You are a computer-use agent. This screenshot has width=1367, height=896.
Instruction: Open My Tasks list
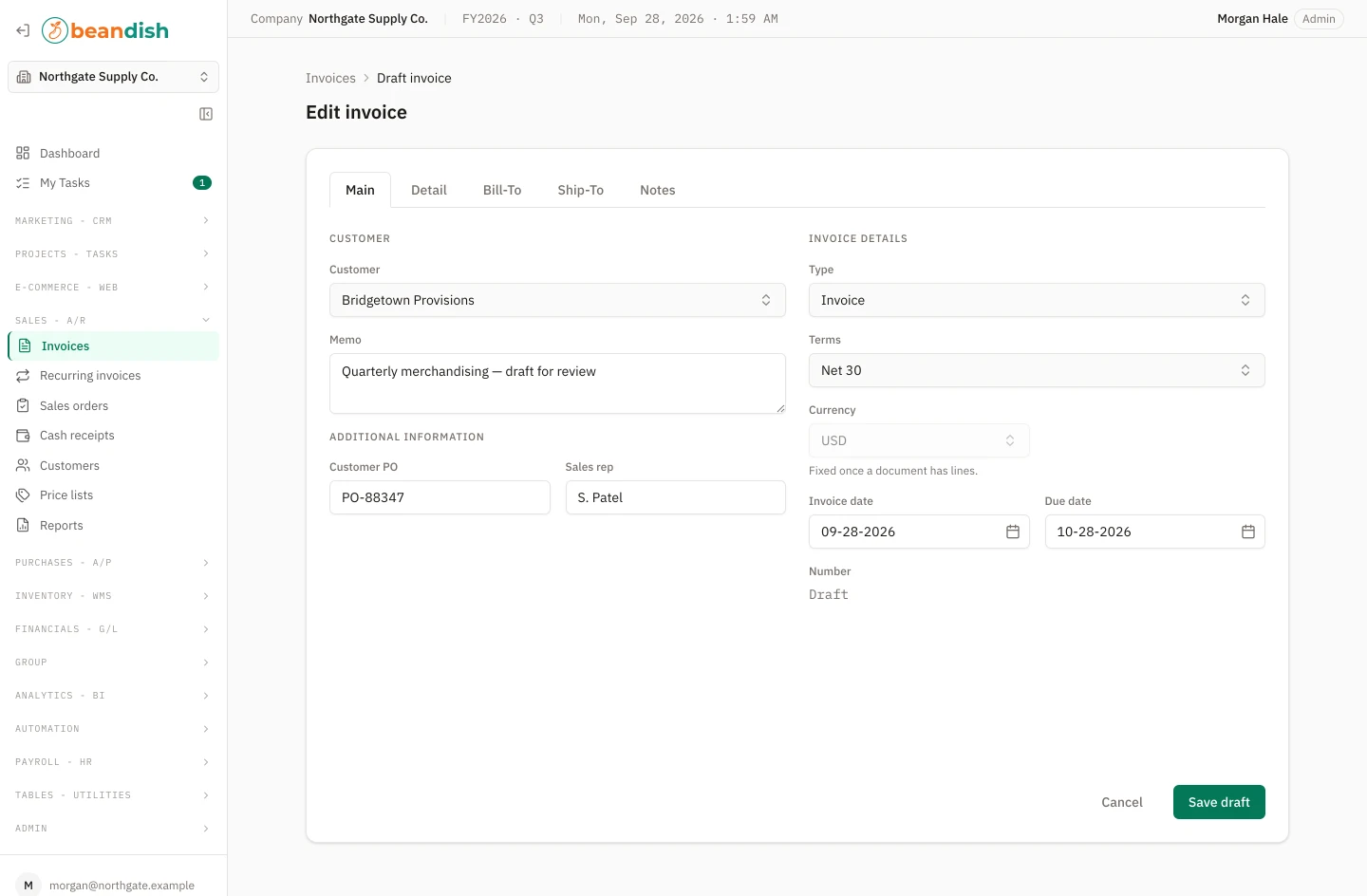point(113,183)
